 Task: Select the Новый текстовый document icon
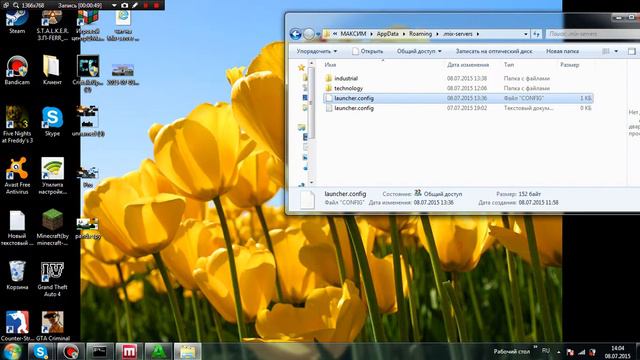[17, 228]
